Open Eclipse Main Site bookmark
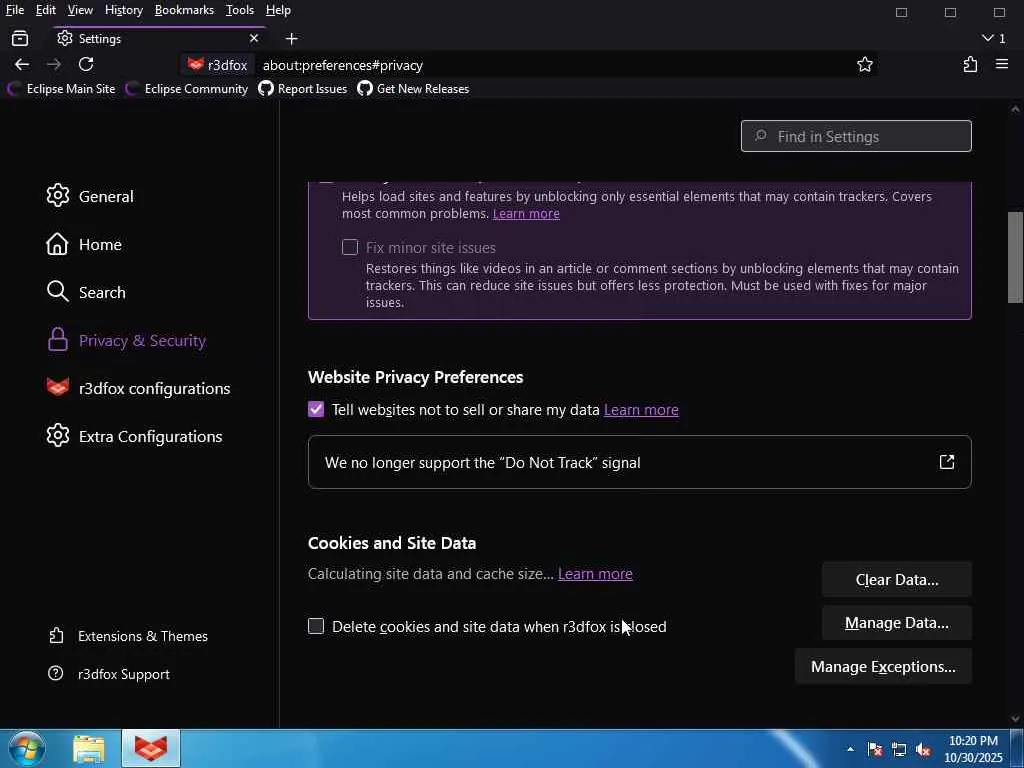 click(x=61, y=89)
